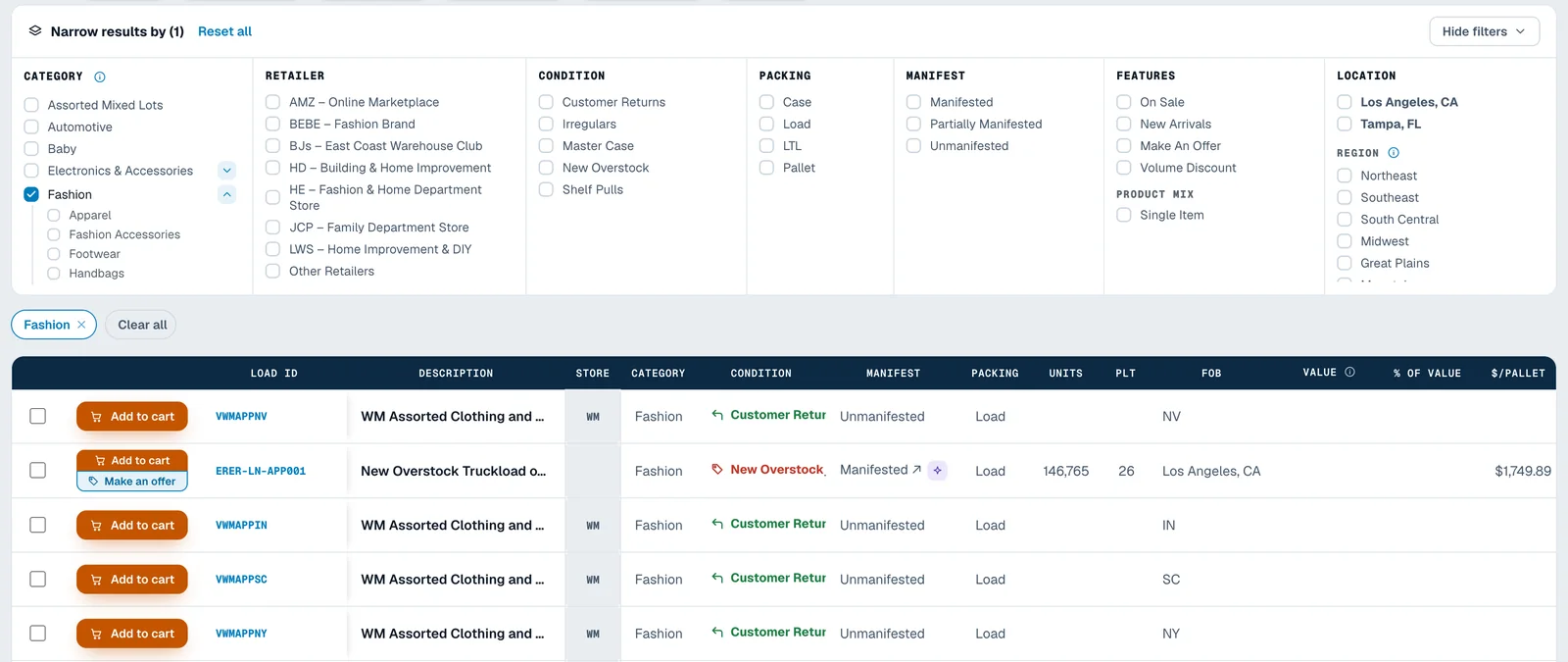The image size is (1568, 662).
Task: Remove the Fashion filter chip
Action: click(x=81, y=325)
